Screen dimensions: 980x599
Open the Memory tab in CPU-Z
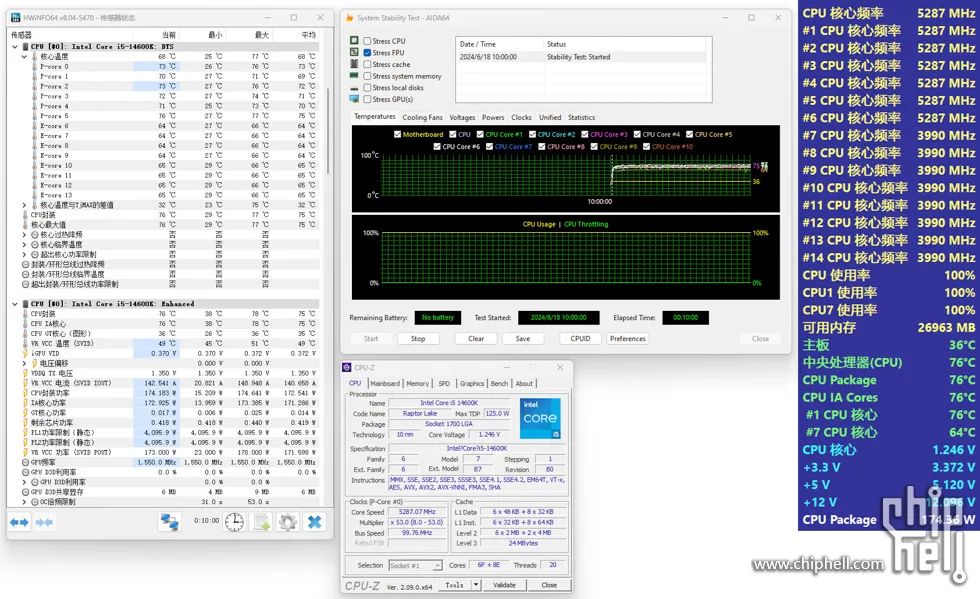[x=418, y=383]
